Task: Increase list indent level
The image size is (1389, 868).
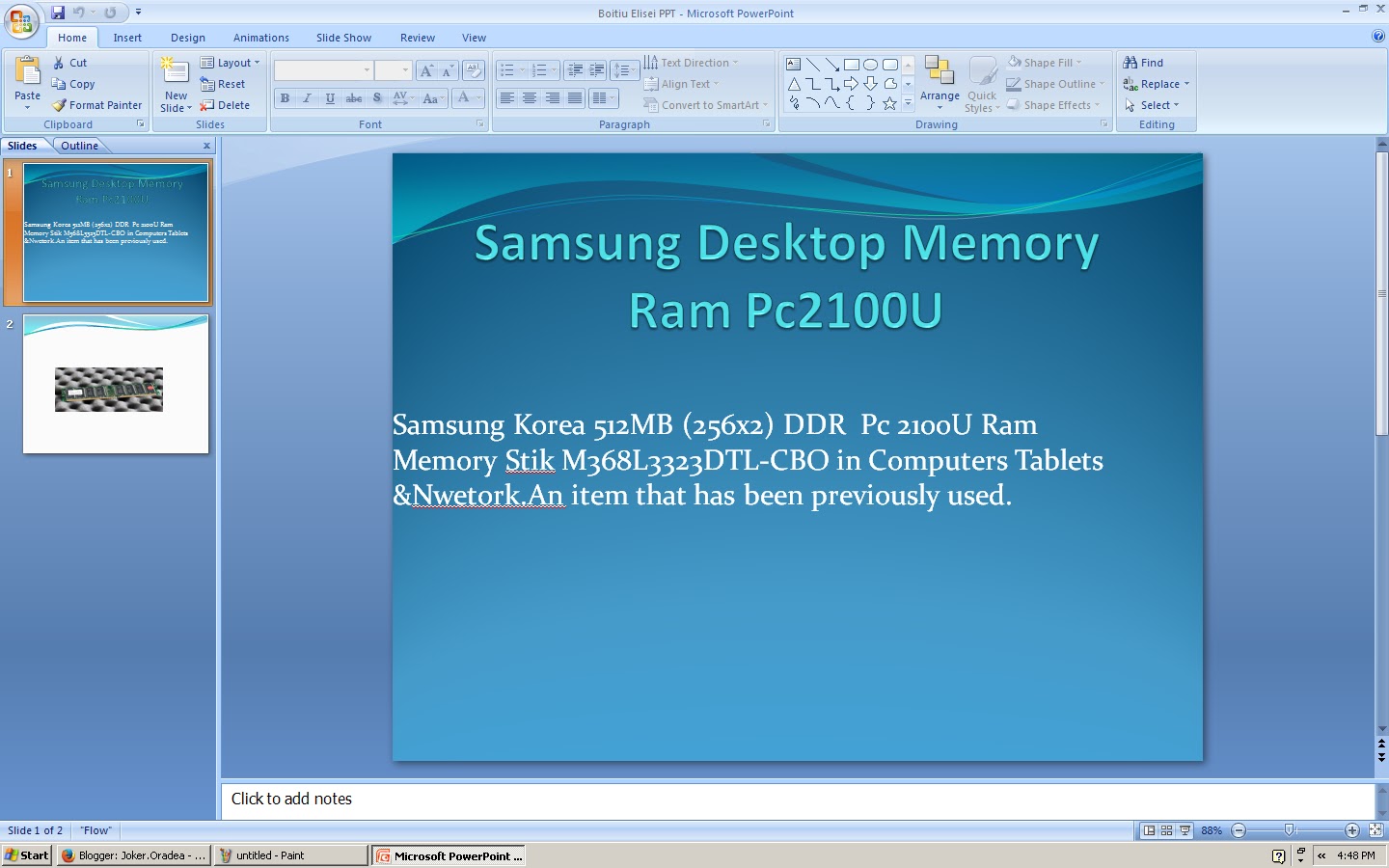Action: (x=597, y=70)
